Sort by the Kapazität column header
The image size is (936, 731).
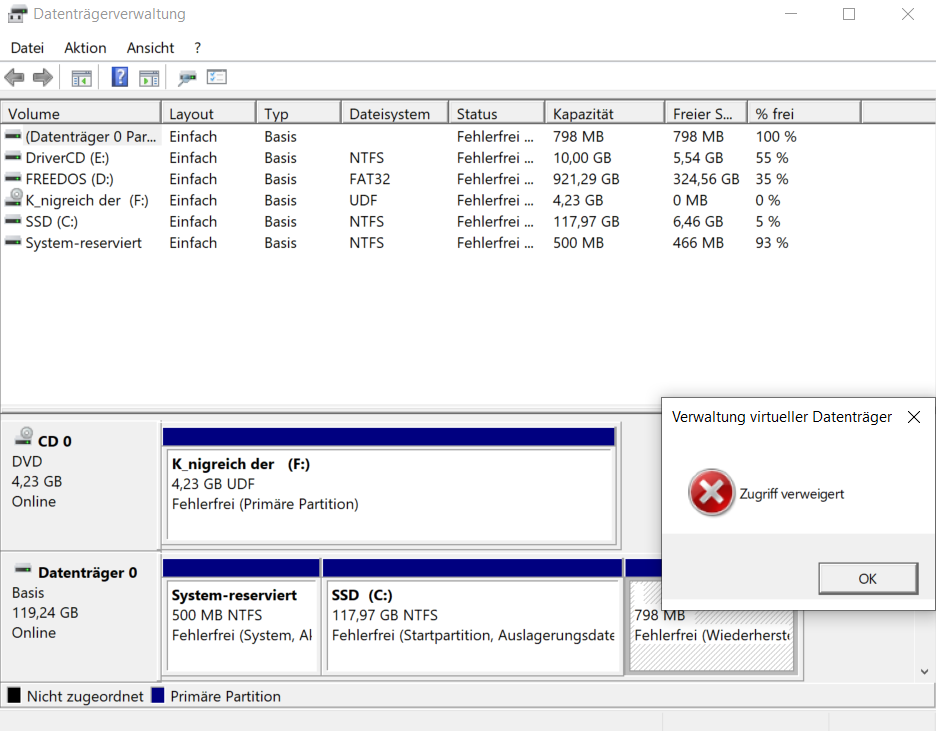[x=604, y=113]
